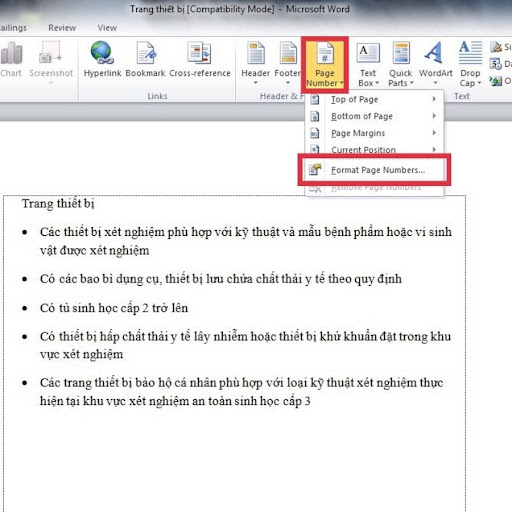Click the Date & Time icon
This screenshot has width=512, height=512.
coord(496,63)
